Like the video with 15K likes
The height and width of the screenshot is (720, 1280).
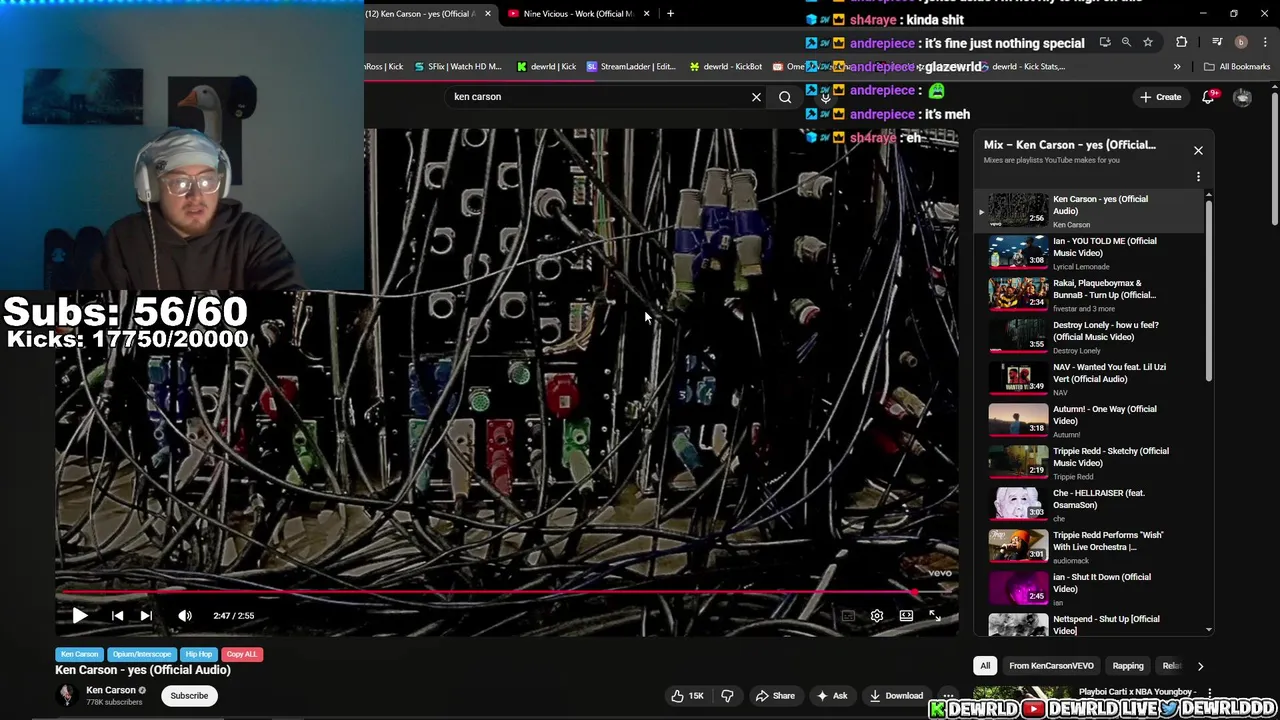pyautogui.click(x=687, y=696)
